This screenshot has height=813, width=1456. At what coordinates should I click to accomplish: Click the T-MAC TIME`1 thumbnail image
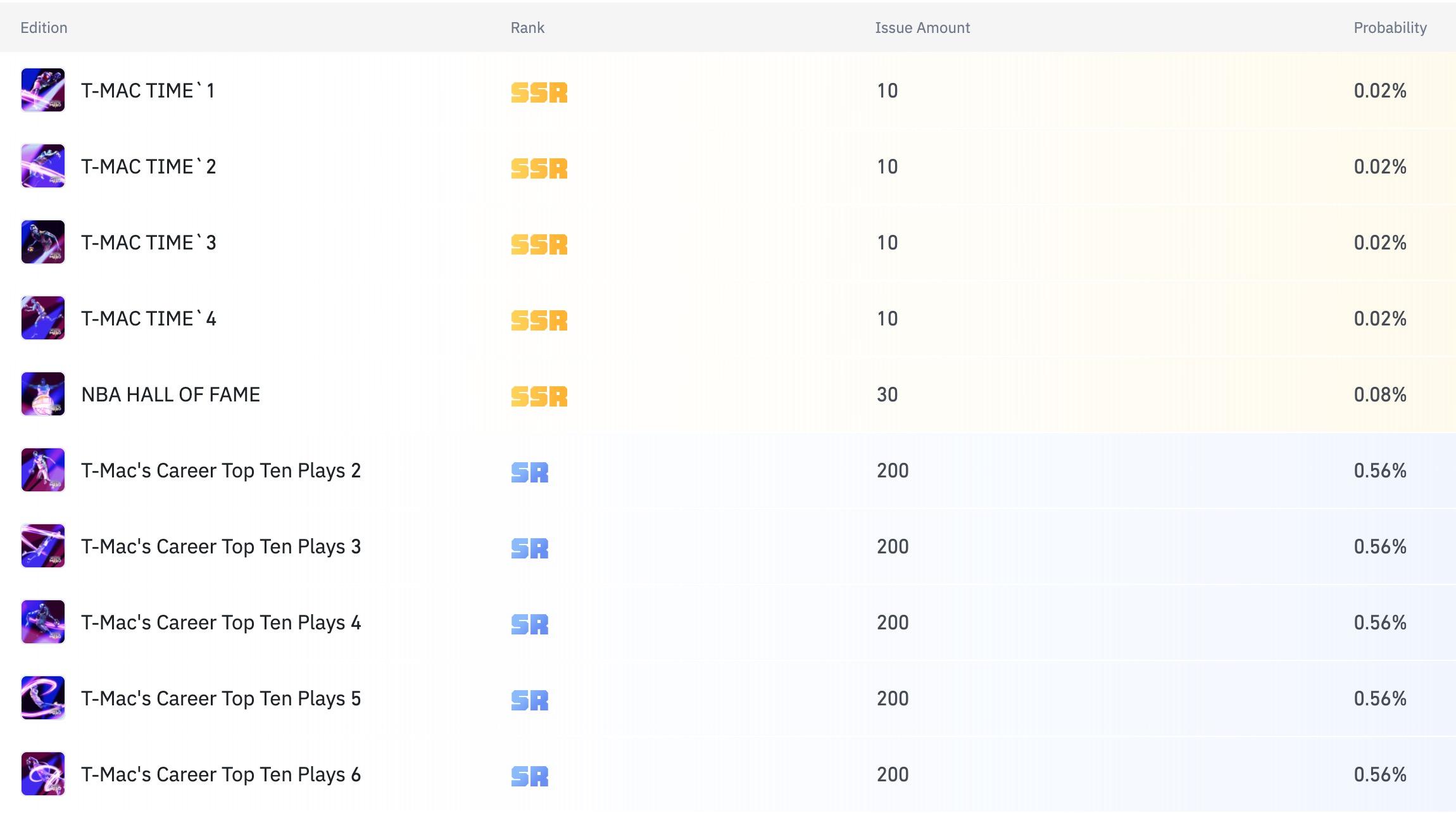[43, 90]
